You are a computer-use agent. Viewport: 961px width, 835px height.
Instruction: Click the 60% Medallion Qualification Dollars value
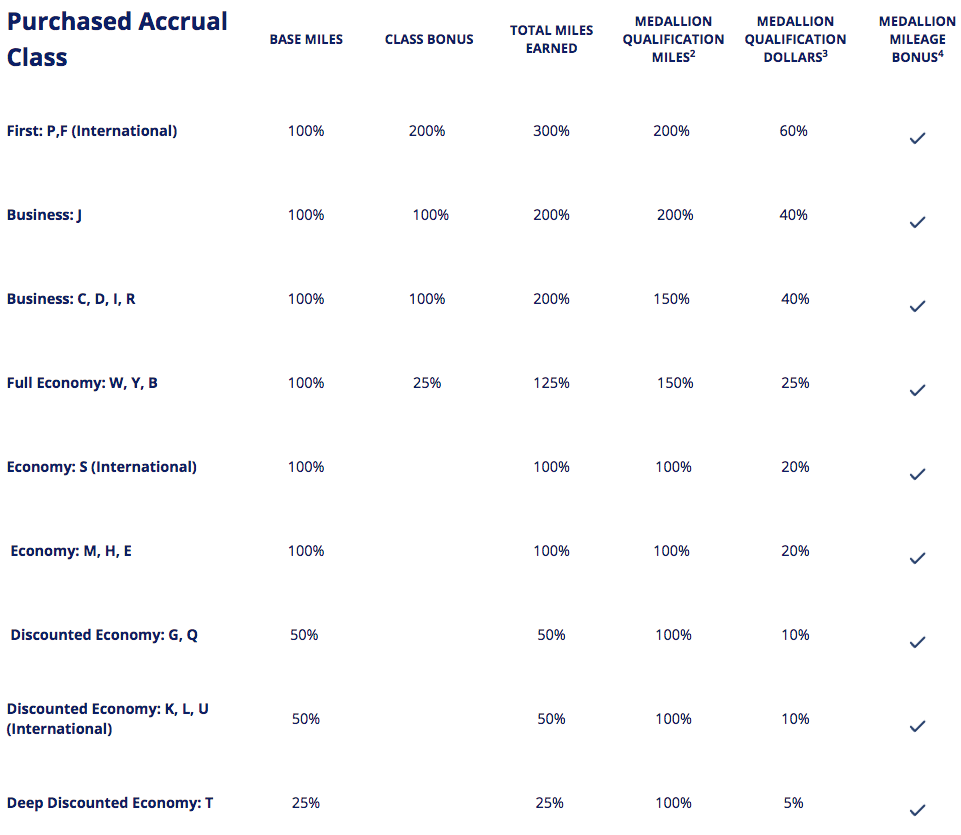point(794,131)
